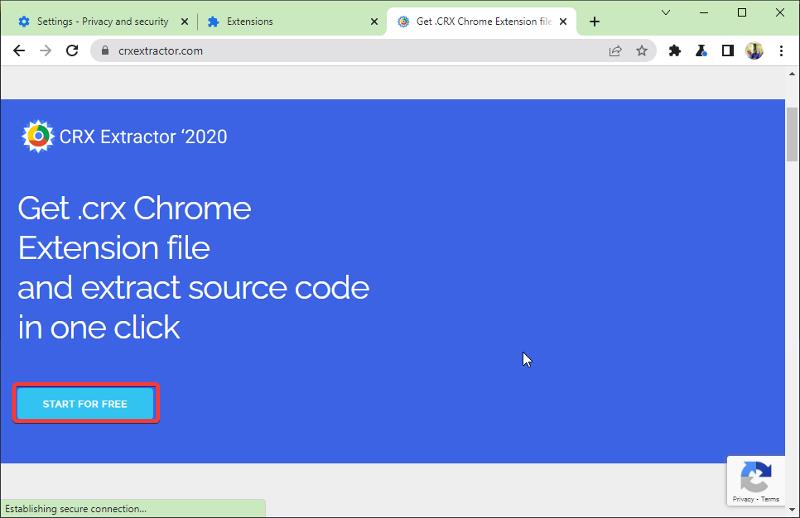Close the Get .CRX Chrome Extension tab
This screenshot has width=800, height=518.
point(566,21)
